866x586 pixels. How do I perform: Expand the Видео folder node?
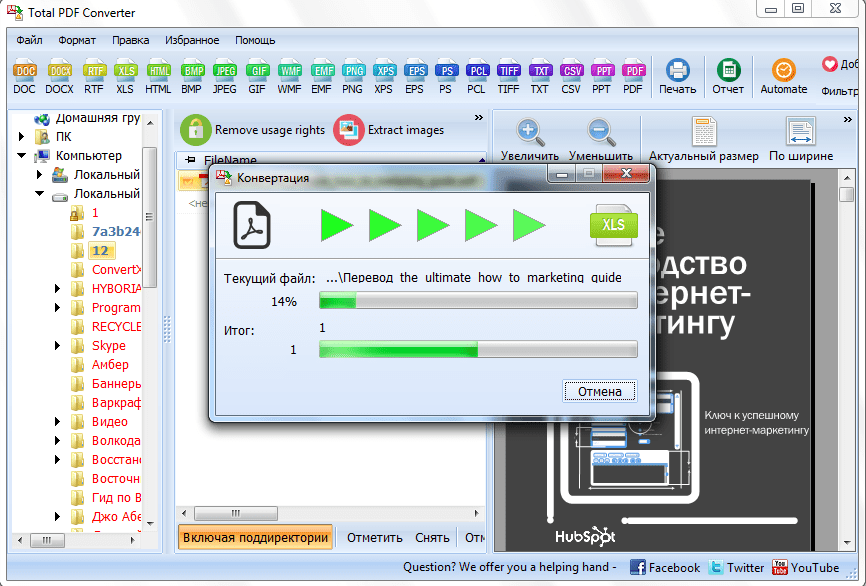click(58, 422)
